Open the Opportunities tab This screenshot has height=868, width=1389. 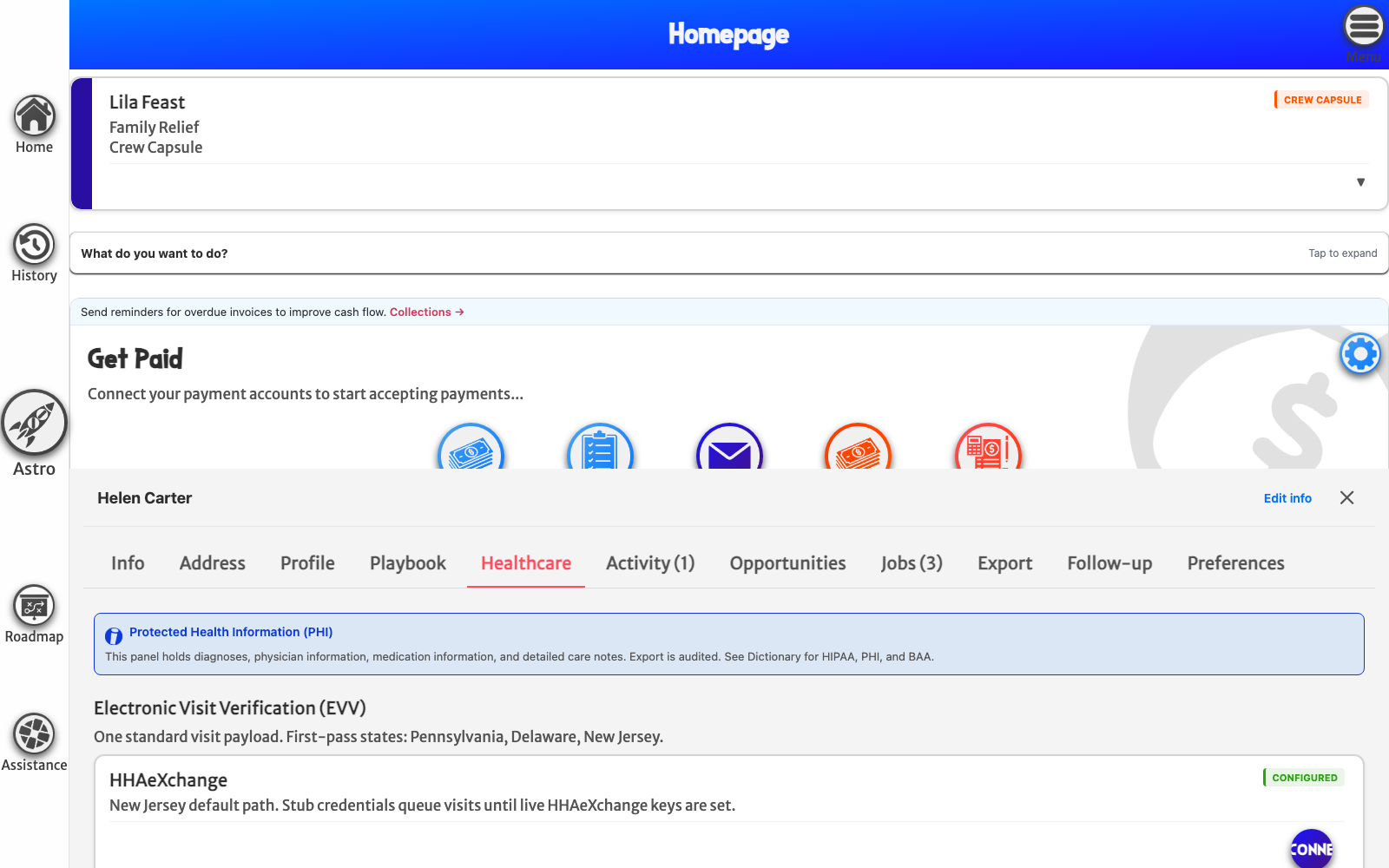tap(787, 563)
